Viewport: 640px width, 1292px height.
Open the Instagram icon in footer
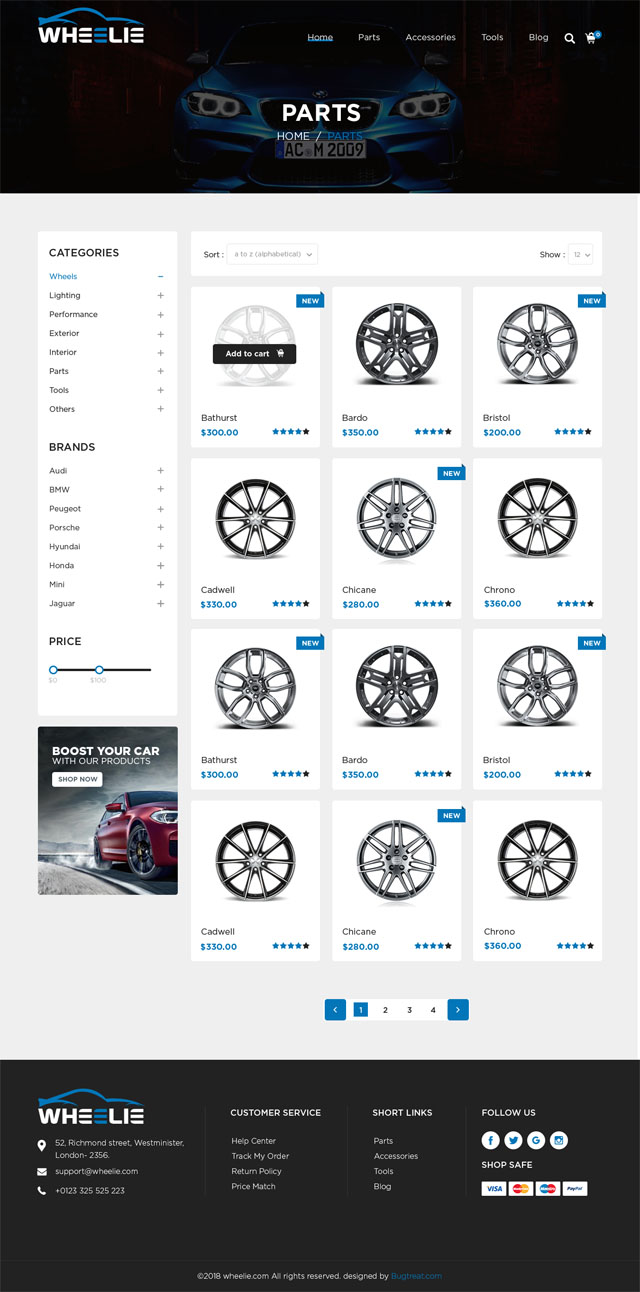(559, 1140)
